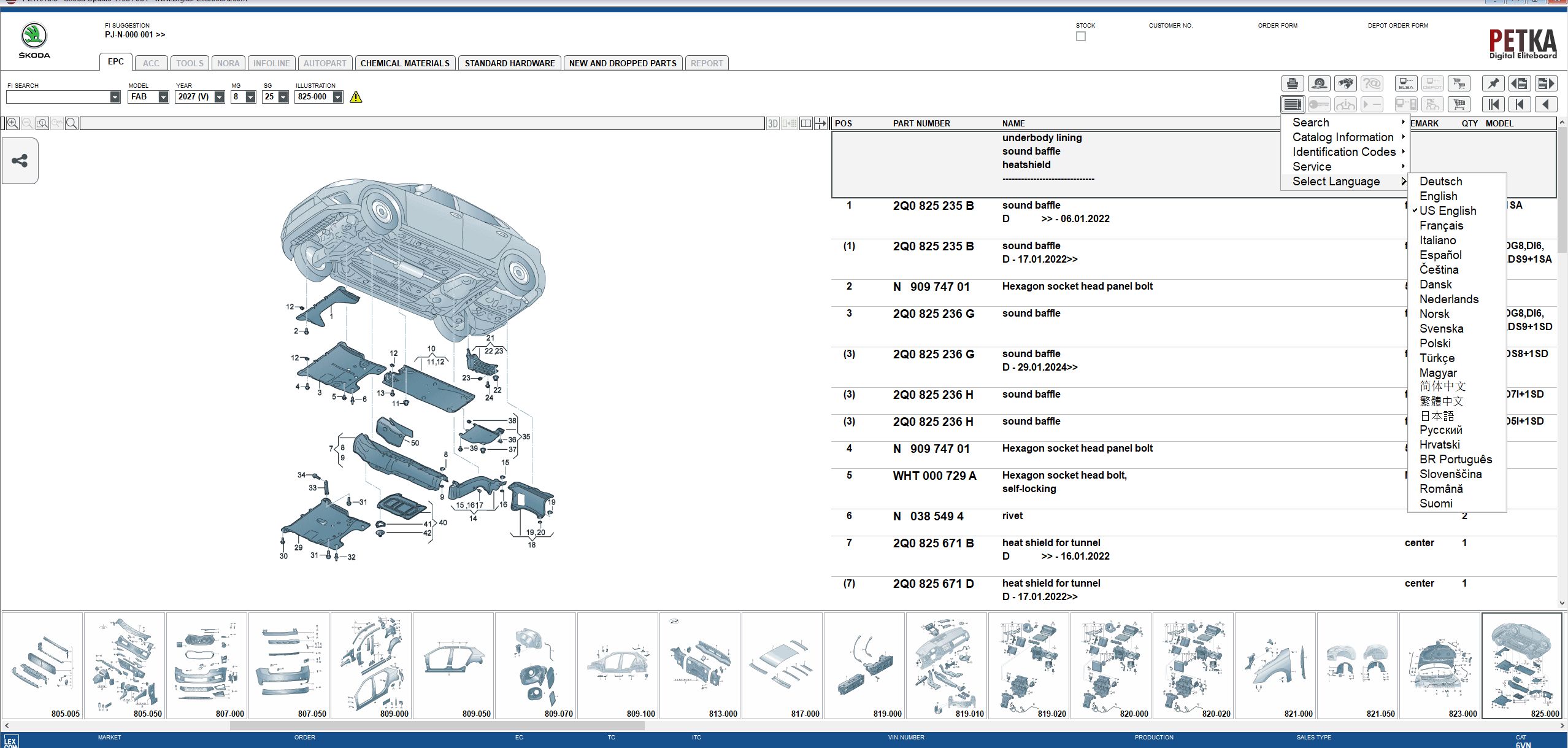
Task: Select part number 2Q0 825 235 B
Action: pyautogui.click(x=933, y=205)
